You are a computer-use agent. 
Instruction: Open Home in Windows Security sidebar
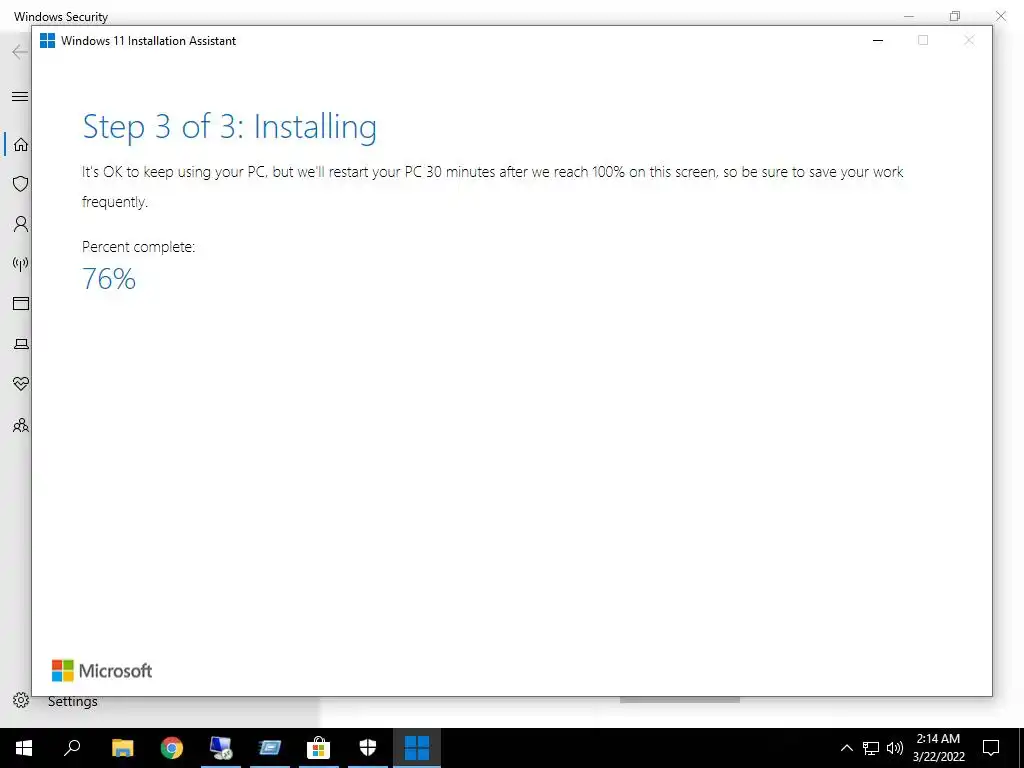click(x=21, y=144)
